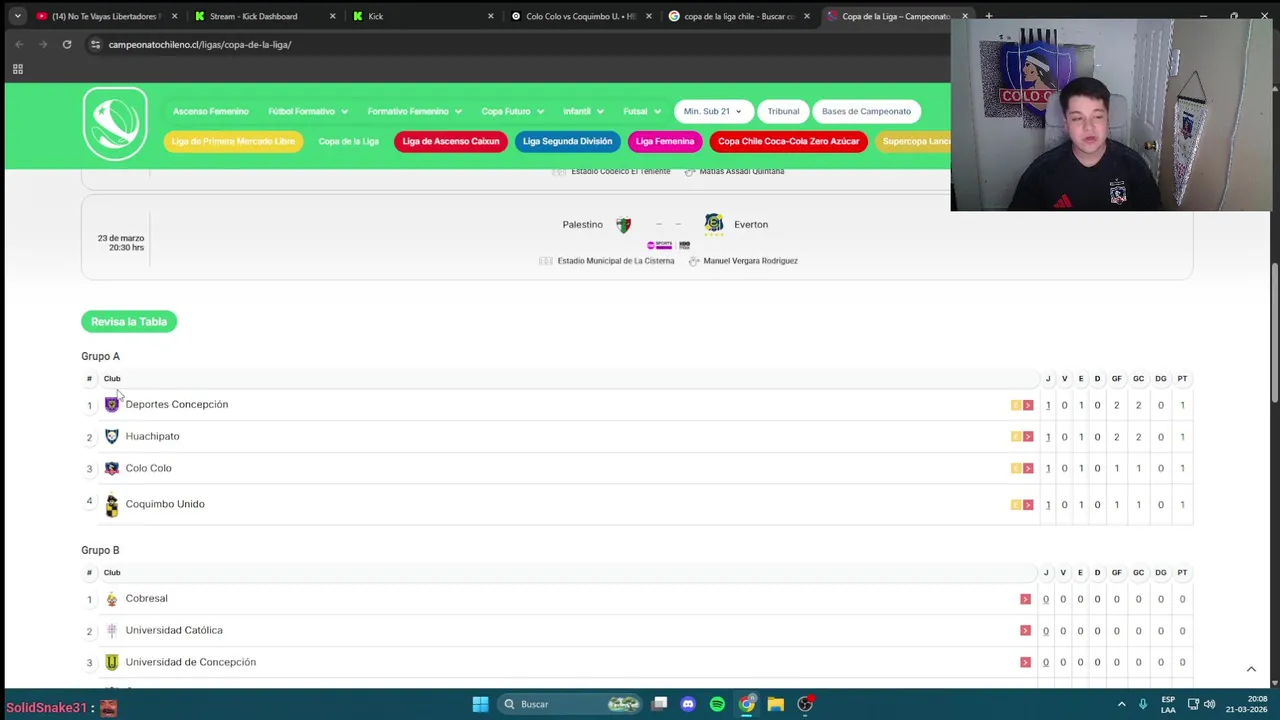Click the Deportes Concepción club crest
Screen dimensions: 1280x720
point(112,404)
